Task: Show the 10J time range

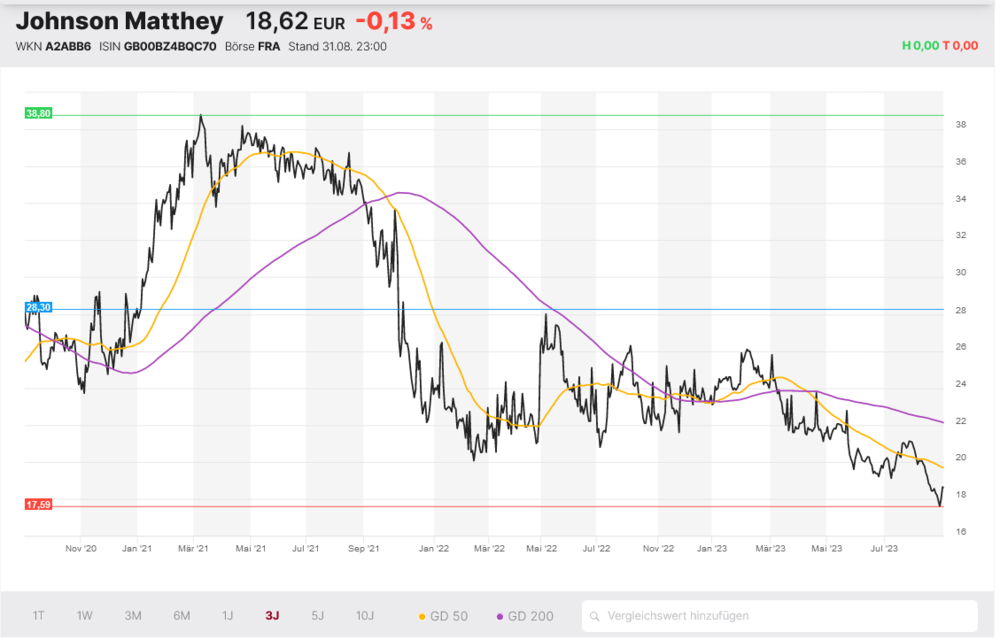Action: (x=366, y=618)
